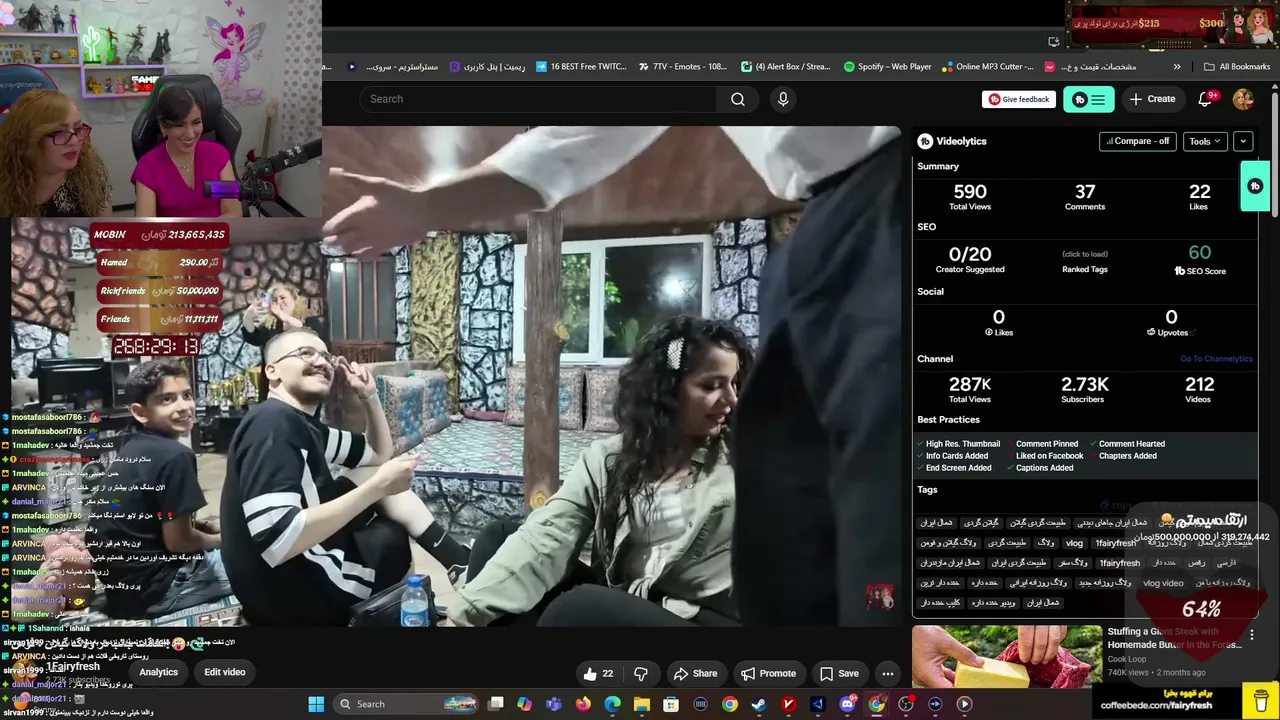This screenshot has width=1280, height=720.
Task: Save the video to a playlist
Action: (x=839, y=673)
